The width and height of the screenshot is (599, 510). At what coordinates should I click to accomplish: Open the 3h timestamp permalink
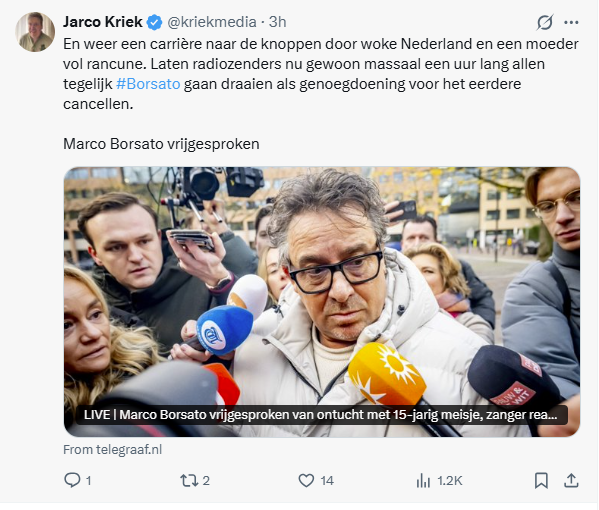(277, 22)
